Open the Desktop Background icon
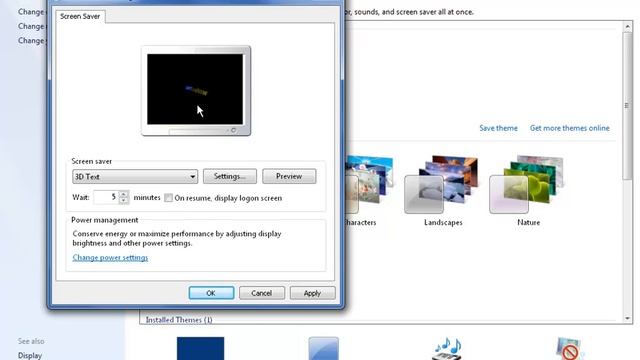Viewport: 640px width, 360px height. pyautogui.click(x=200, y=348)
